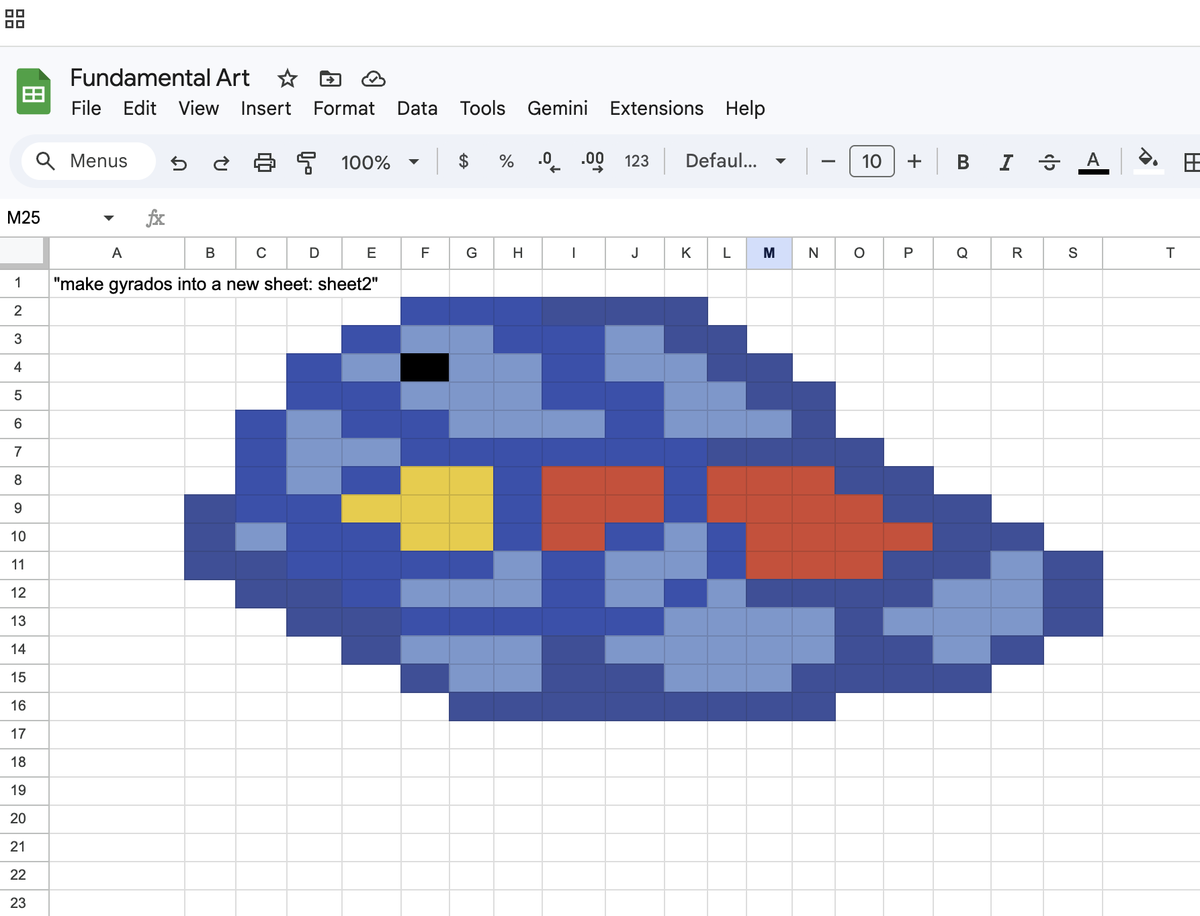
Task: Open the Help menu
Action: click(x=745, y=108)
